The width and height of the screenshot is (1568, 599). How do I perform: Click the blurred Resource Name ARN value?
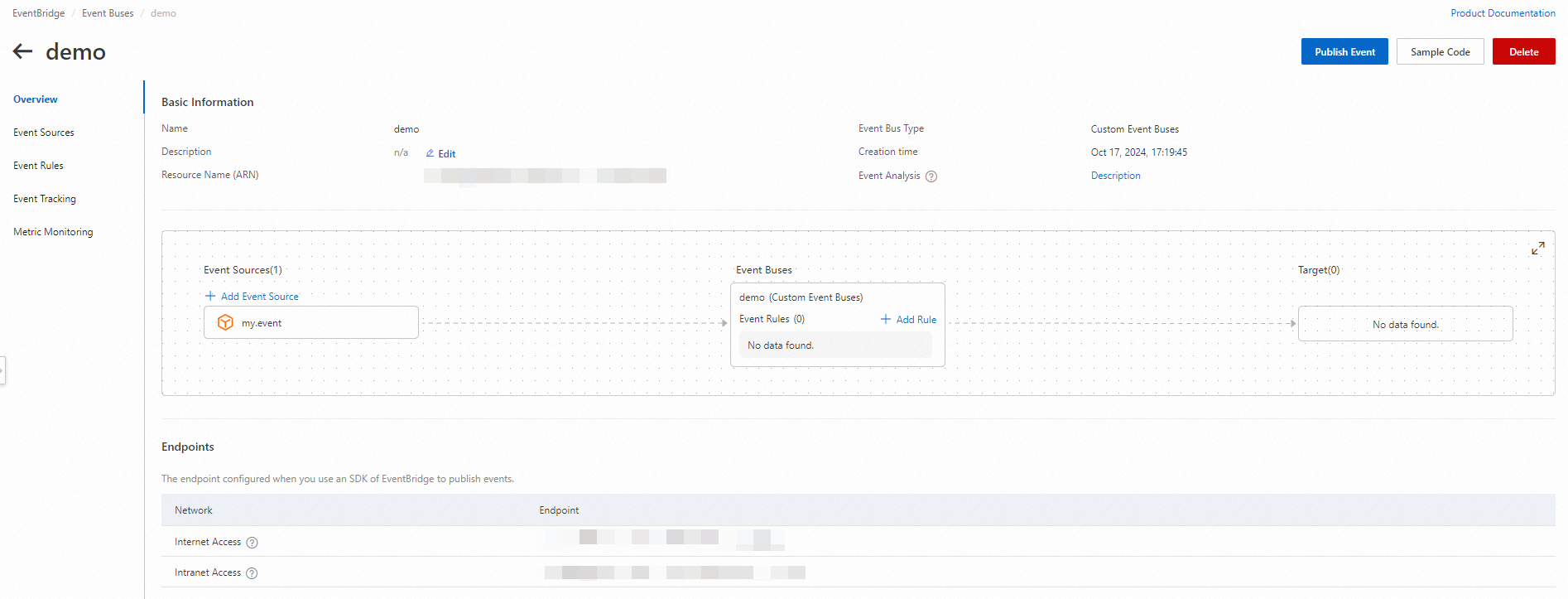[x=545, y=176]
